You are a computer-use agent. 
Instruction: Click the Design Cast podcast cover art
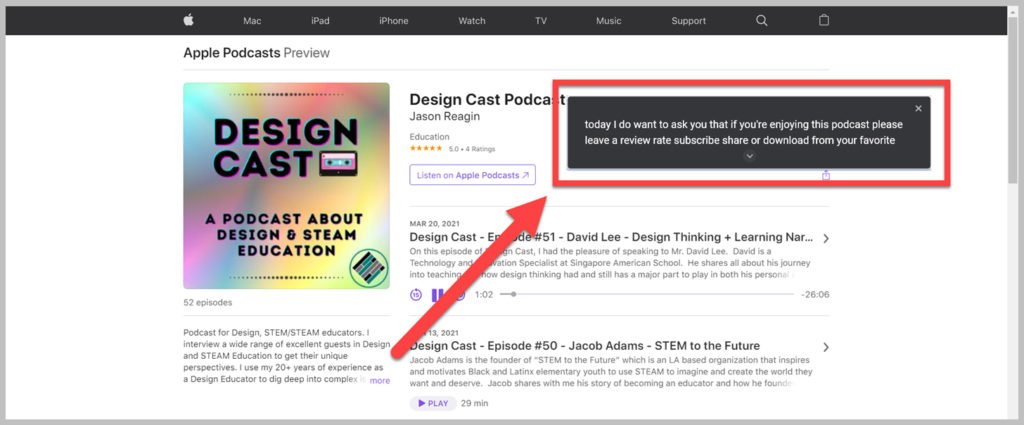(286, 185)
